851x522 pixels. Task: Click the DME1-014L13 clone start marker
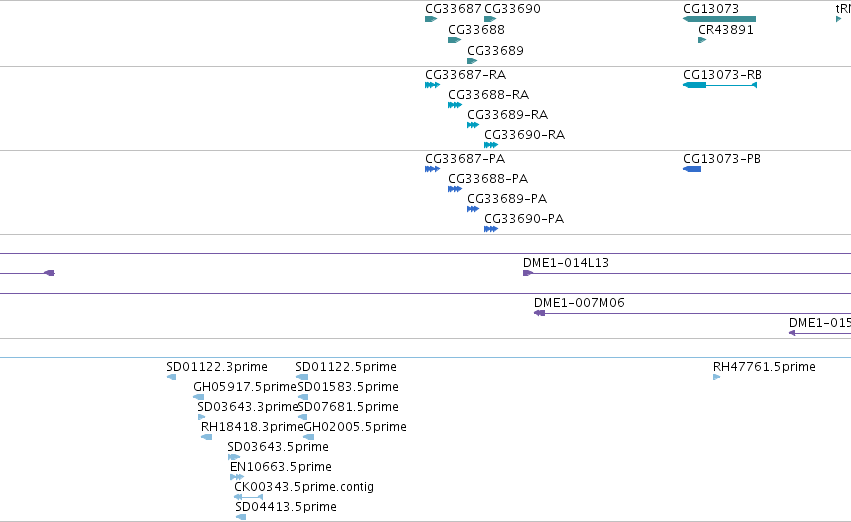pyautogui.click(x=528, y=273)
